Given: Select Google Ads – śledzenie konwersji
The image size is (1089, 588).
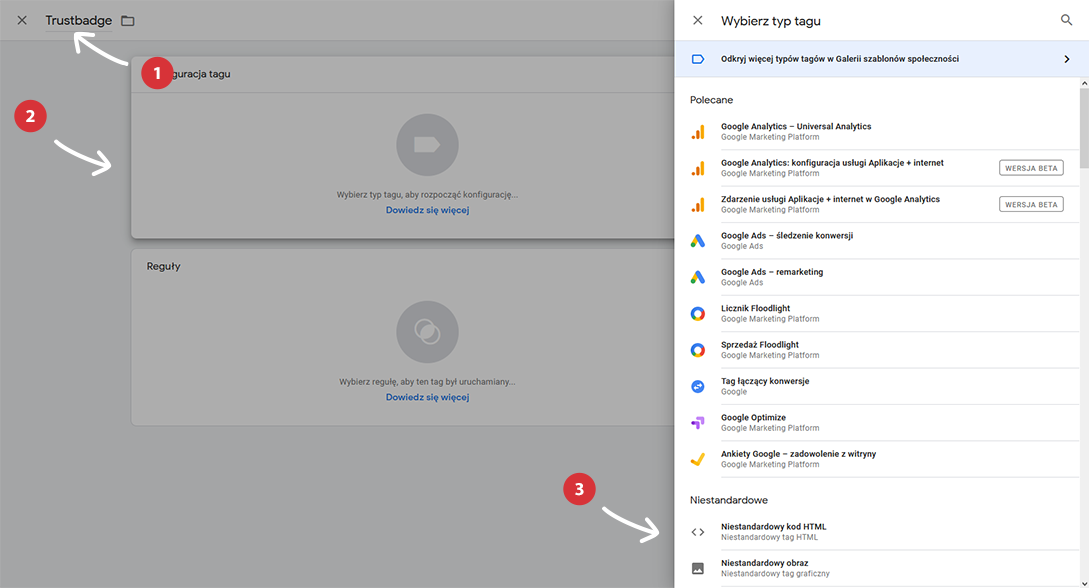Looking at the screenshot, I should coord(877,241).
